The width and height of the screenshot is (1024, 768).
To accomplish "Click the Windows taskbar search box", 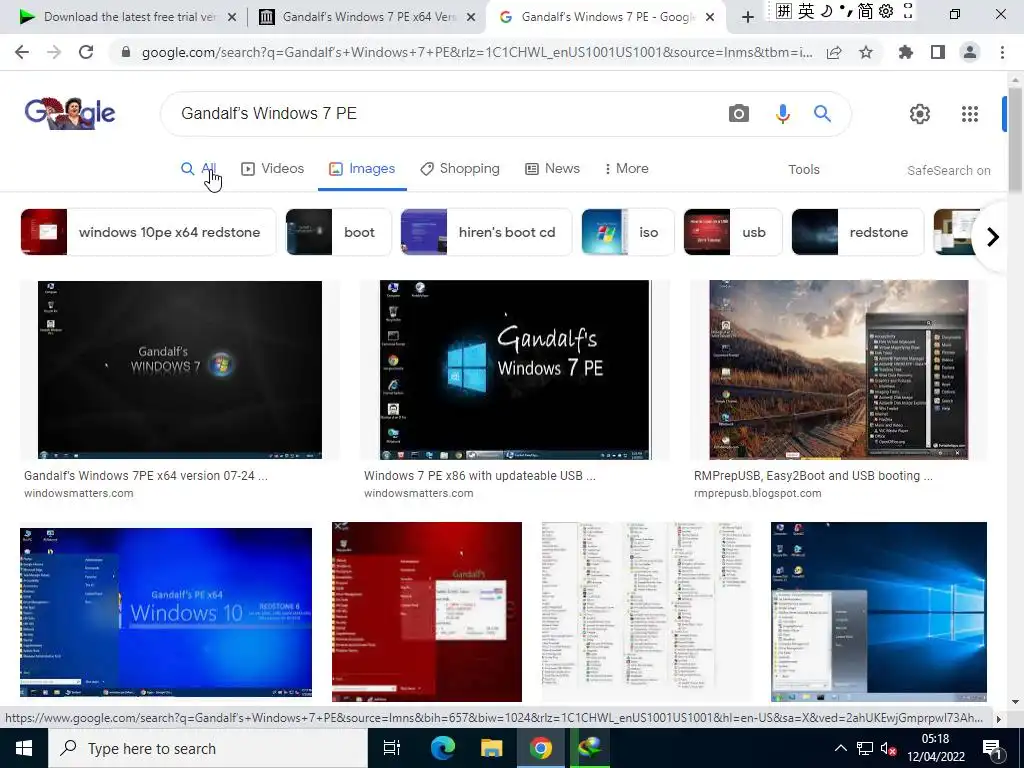I will click(208, 748).
